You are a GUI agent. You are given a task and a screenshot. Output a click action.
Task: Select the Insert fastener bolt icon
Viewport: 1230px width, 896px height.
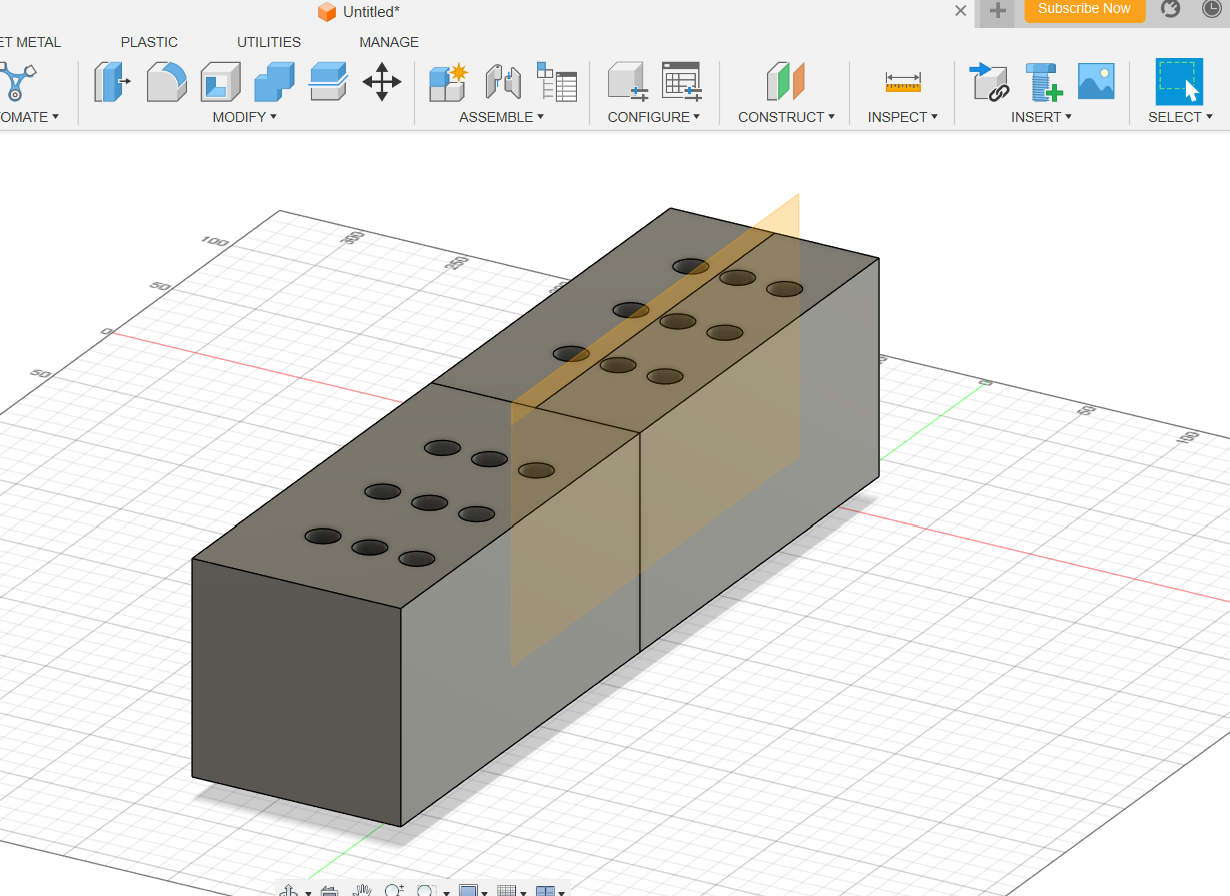(x=1043, y=82)
